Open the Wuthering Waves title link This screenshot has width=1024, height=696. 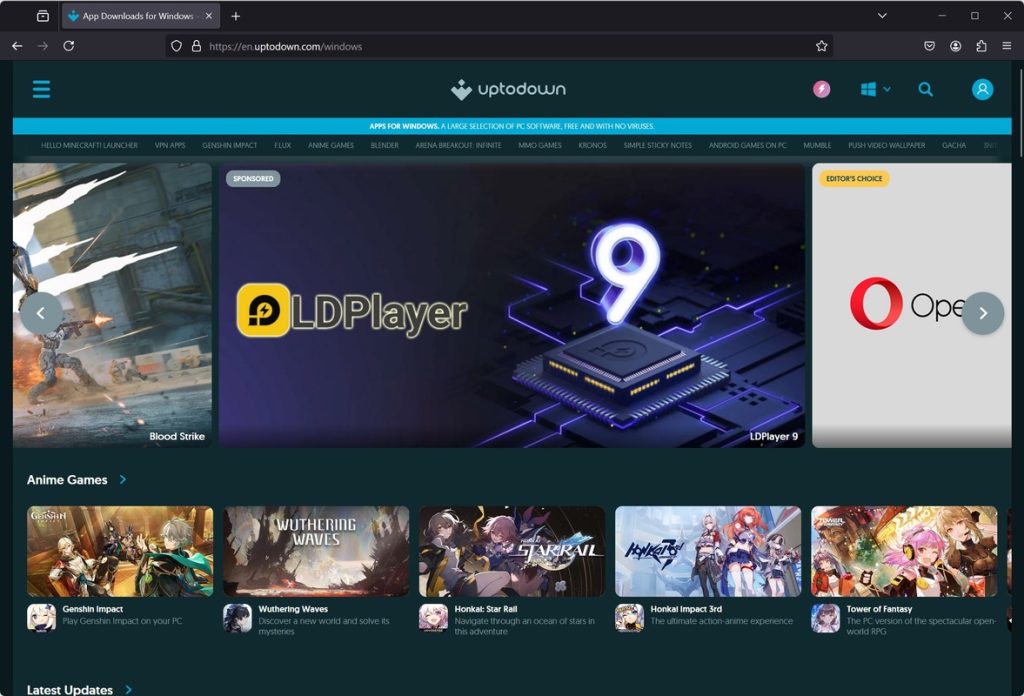pos(293,609)
